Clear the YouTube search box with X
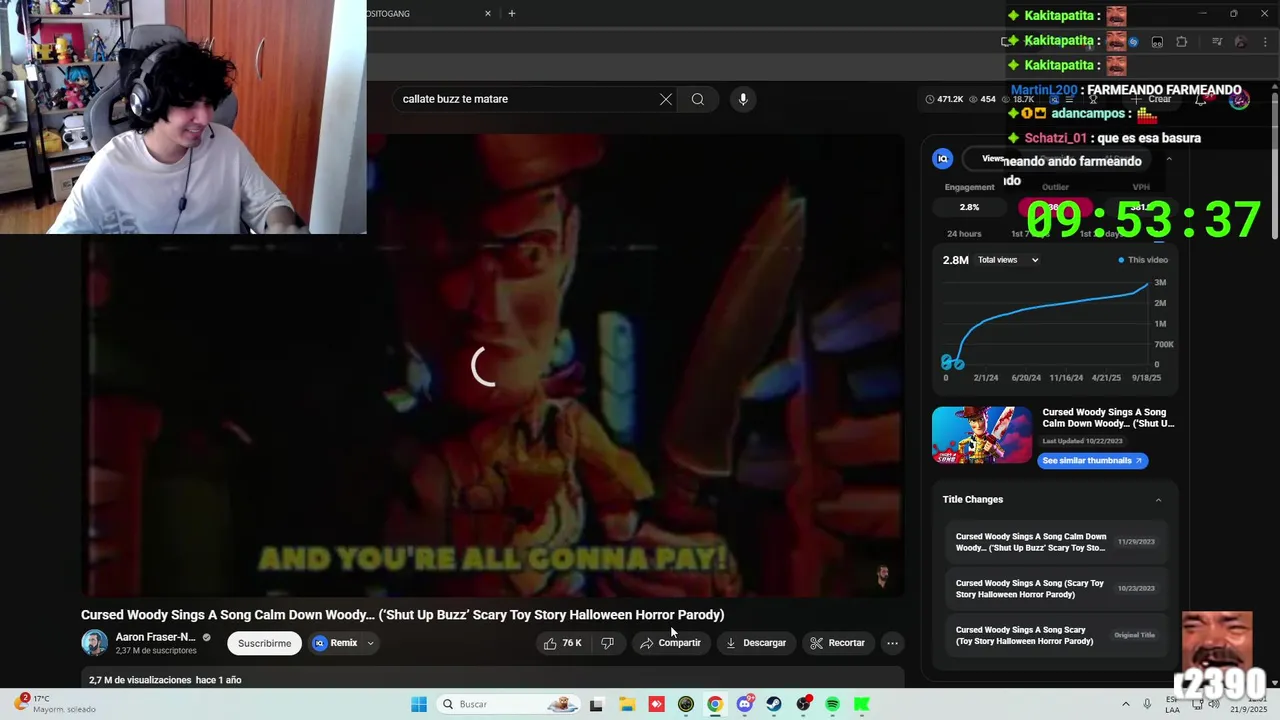Screen dimensions: 1280x720 point(666,99)
